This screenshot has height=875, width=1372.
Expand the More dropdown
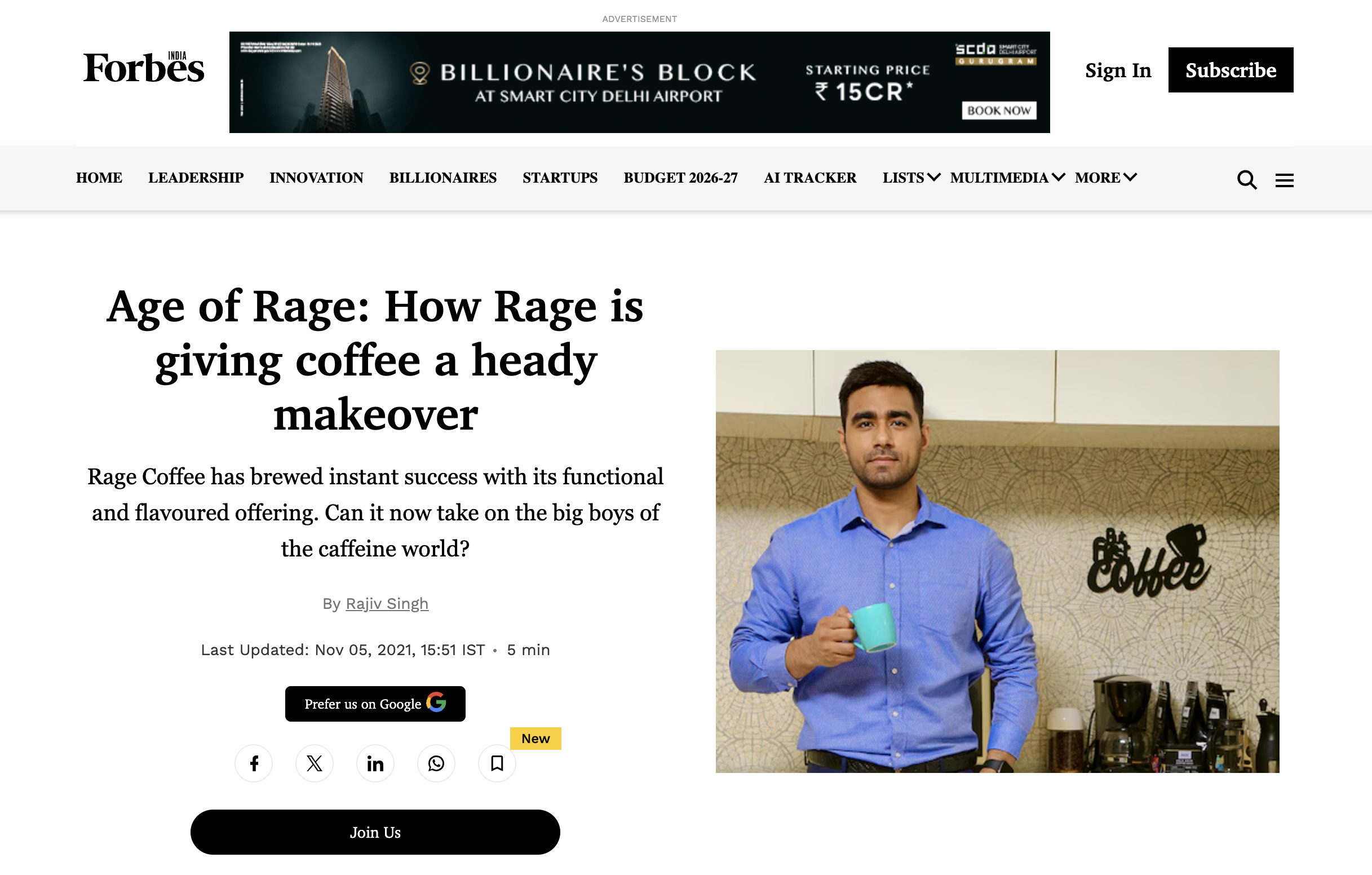click(1105, 178)
